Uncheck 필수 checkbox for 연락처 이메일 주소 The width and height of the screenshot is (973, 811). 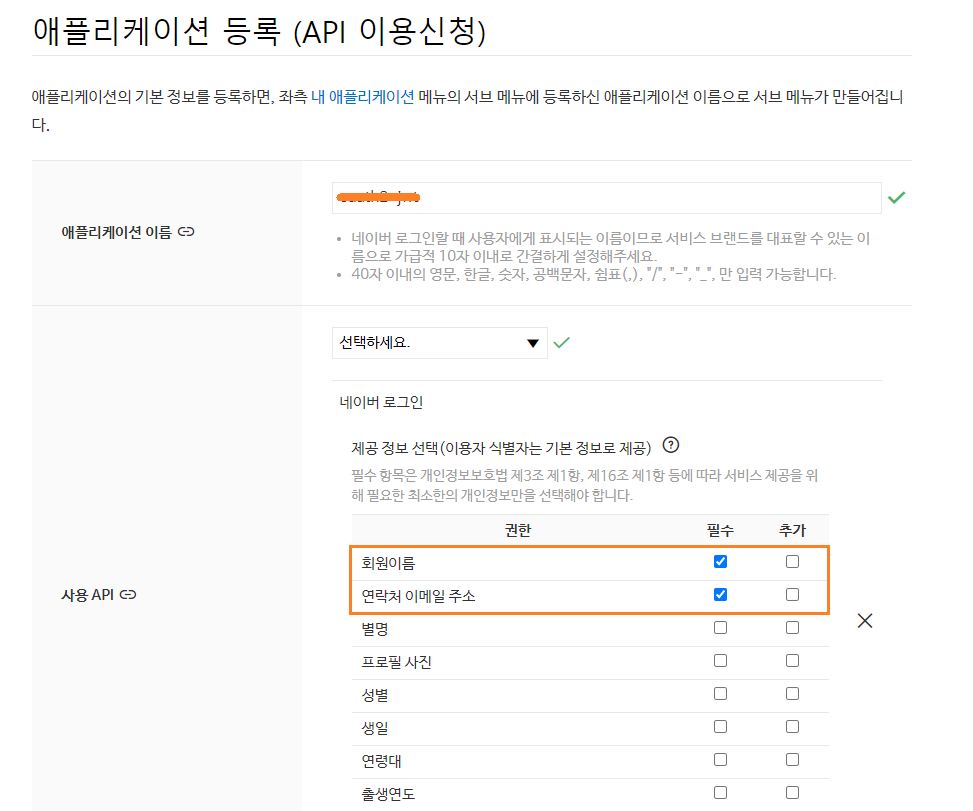(720, 594)
